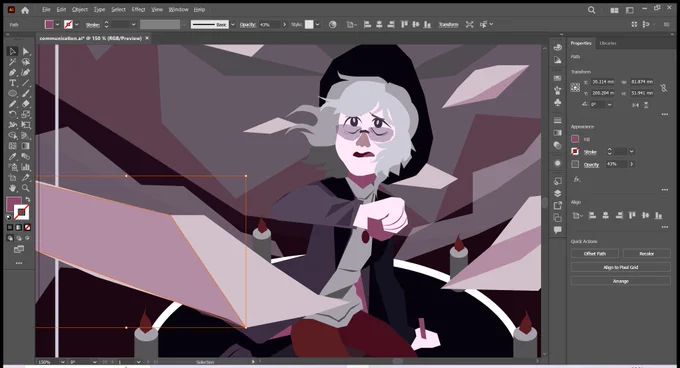Image resolution: width=680 pixels, height=368 pixels.
Task: Select the Eraser tool
Action: pos(26,104)
